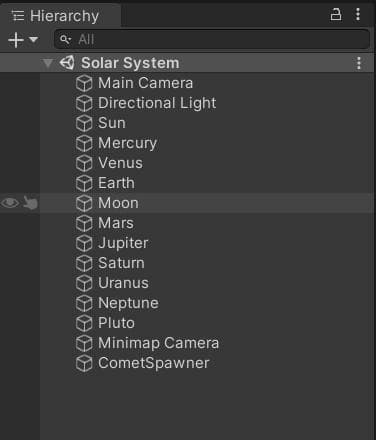Click the cube icon for Moon
Image resolution: width=376 pixels, height=440 pixels.
(x=84, y=203)
